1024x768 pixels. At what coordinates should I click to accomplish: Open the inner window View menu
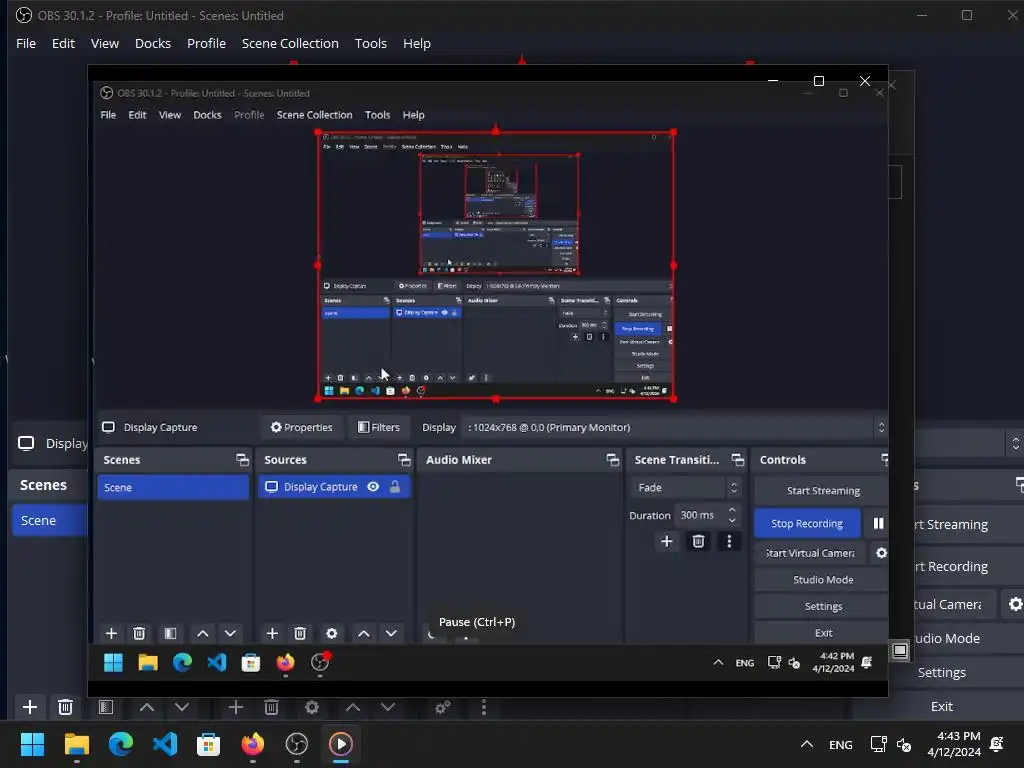(170, 115)
